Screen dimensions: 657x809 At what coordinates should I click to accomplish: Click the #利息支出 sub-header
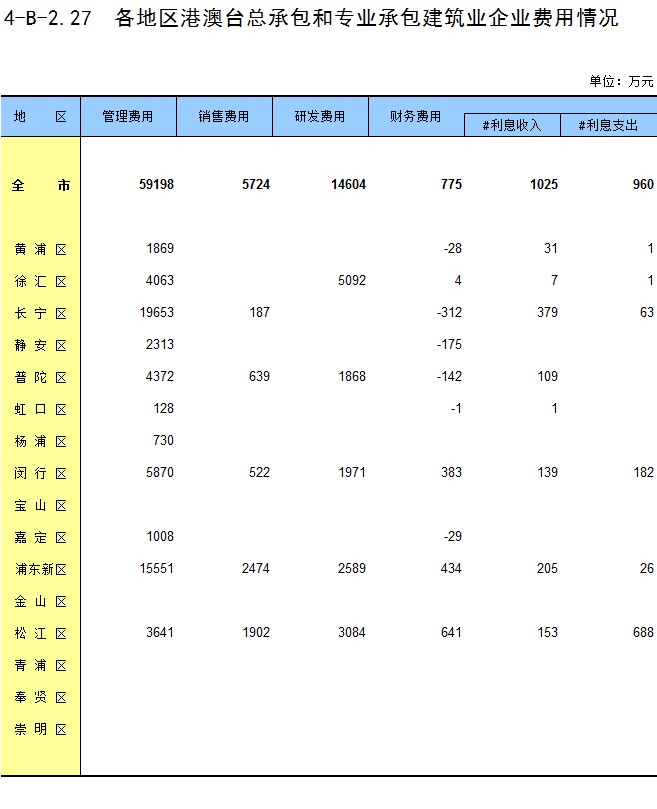(608, 125)
